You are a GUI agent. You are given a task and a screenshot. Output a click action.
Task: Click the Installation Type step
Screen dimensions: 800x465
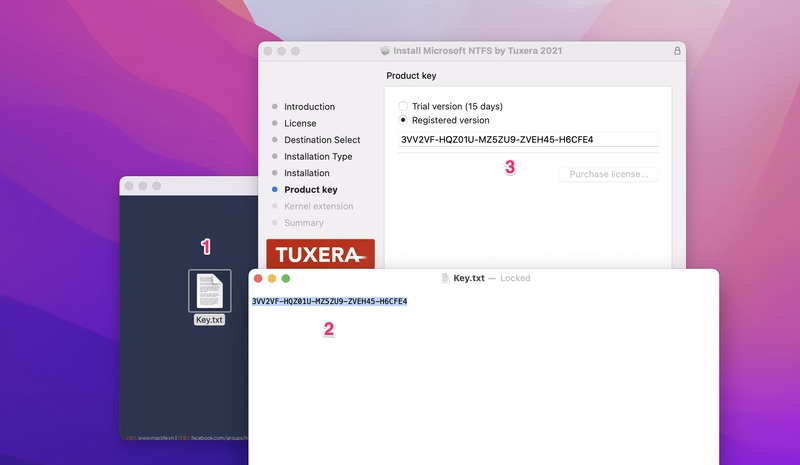coord(318,156)
